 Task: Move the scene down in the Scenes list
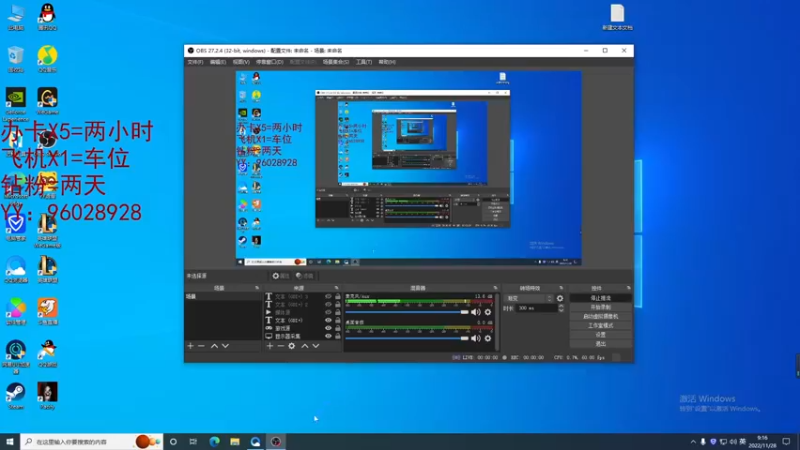[226, 346]
